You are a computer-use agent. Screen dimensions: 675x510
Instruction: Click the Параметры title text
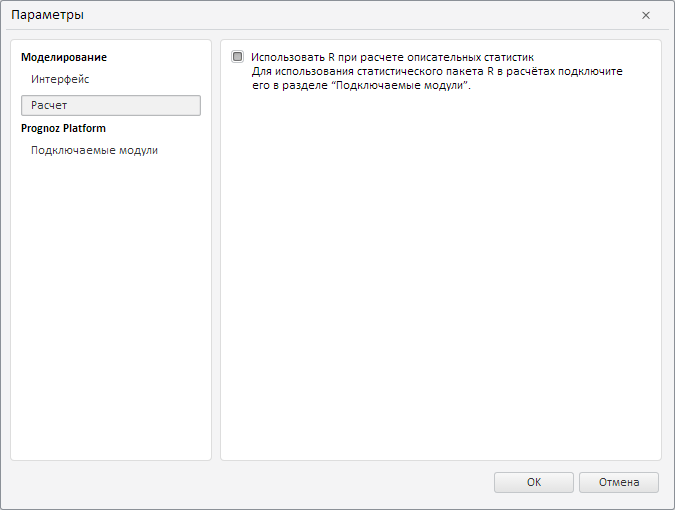pos(47,15)
